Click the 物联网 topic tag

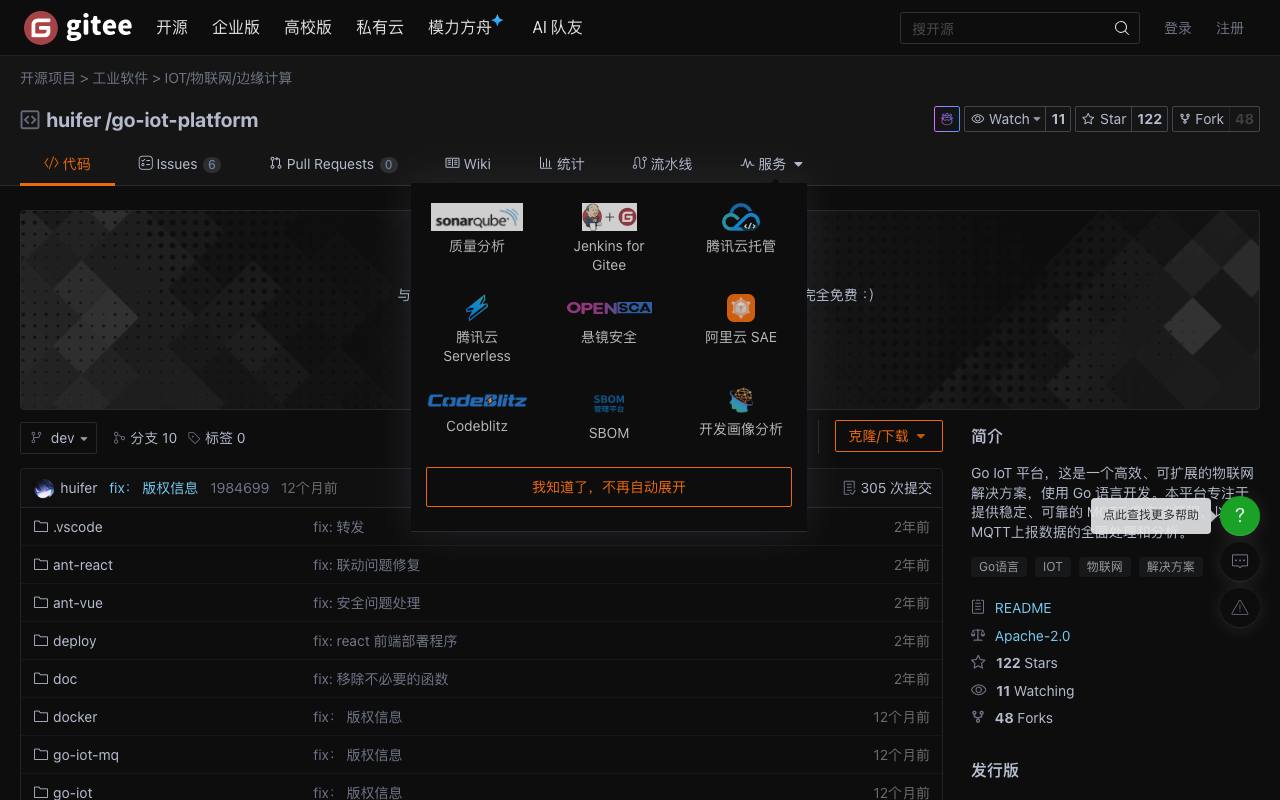pos(1105,567)
